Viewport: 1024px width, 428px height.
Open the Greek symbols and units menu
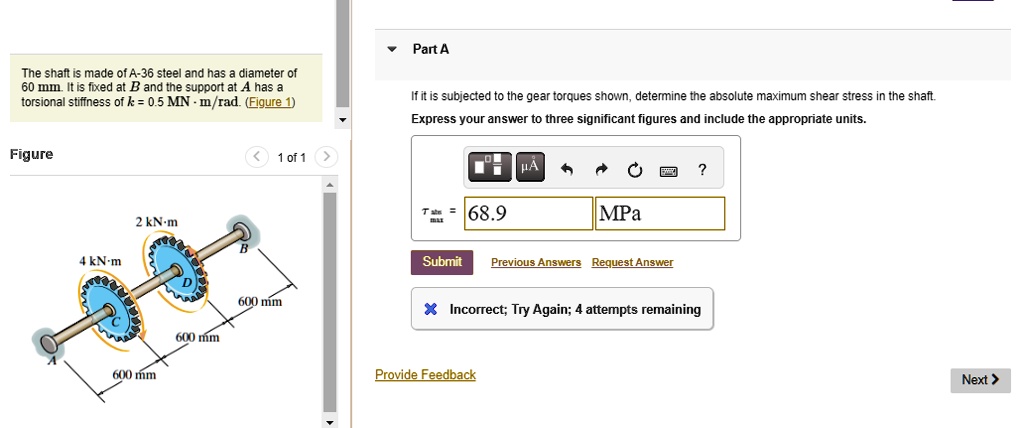(x=529, y=169)
